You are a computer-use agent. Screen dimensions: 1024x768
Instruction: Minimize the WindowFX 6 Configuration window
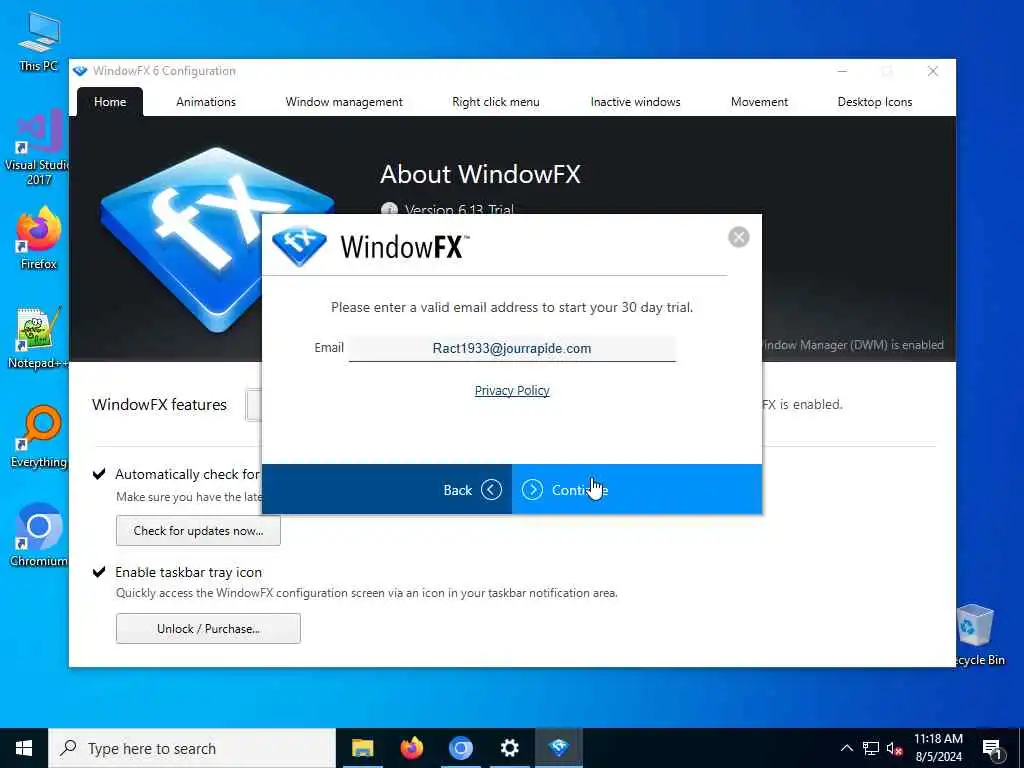[x=842, y=71]
